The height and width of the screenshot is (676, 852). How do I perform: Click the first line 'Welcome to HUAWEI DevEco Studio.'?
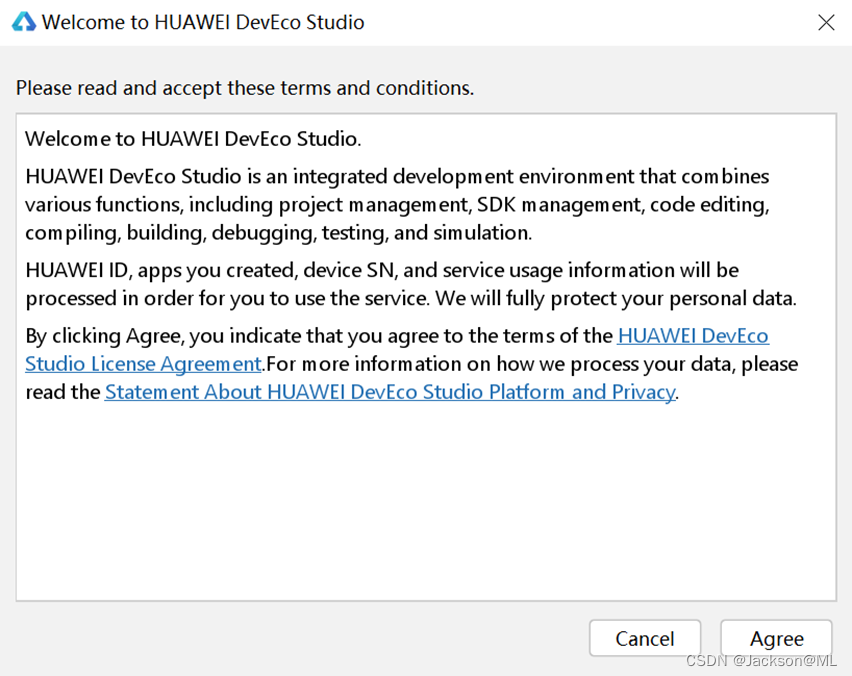coord(193,139)
